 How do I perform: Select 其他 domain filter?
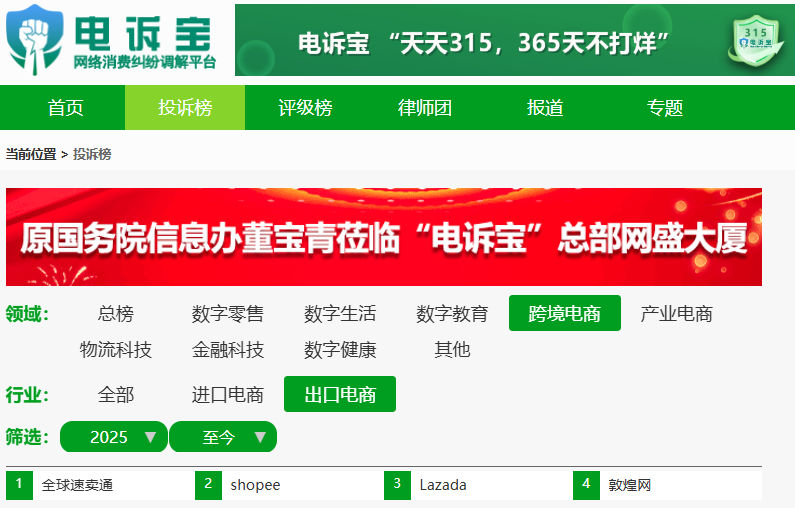(452, 349)
